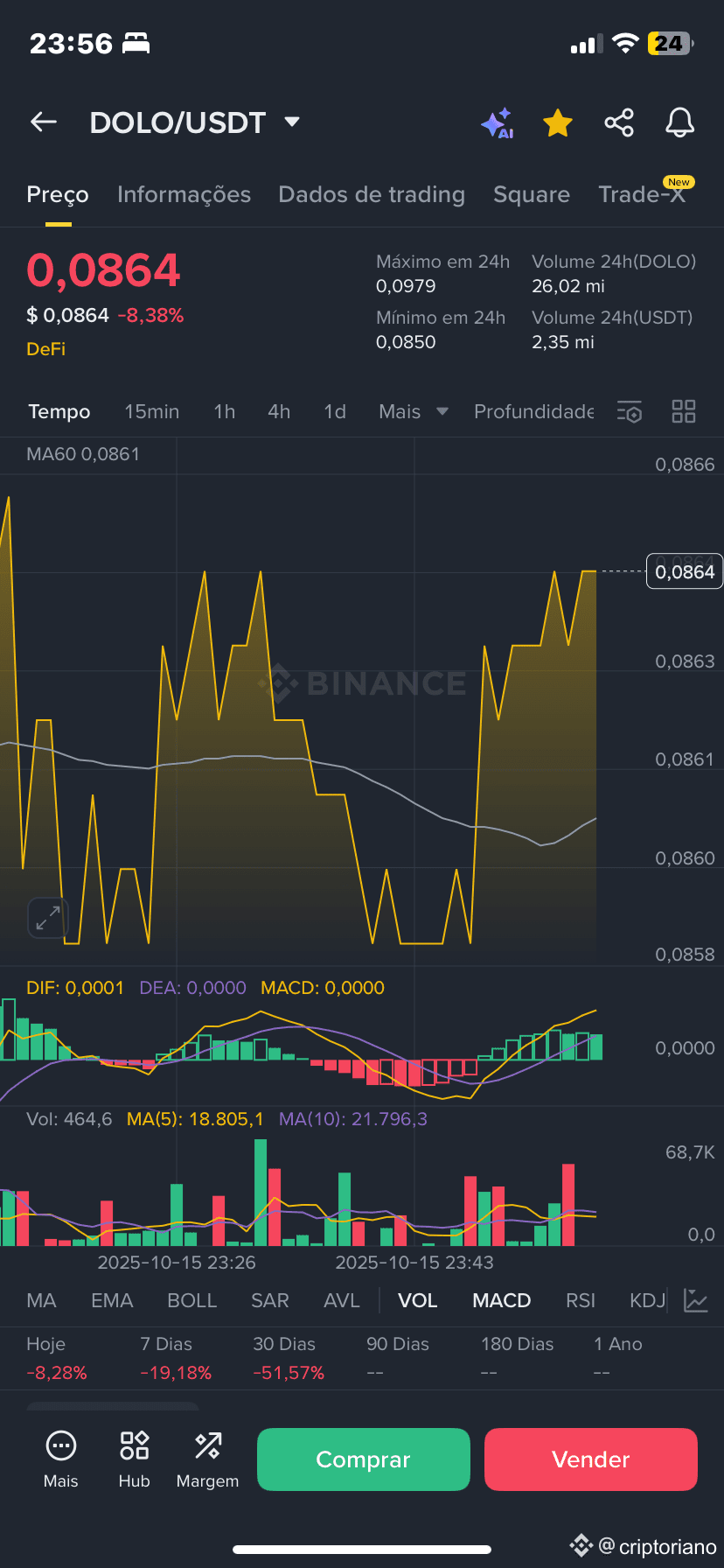Tap the DIF: 0,0001 MACD value

click(75, 988)
